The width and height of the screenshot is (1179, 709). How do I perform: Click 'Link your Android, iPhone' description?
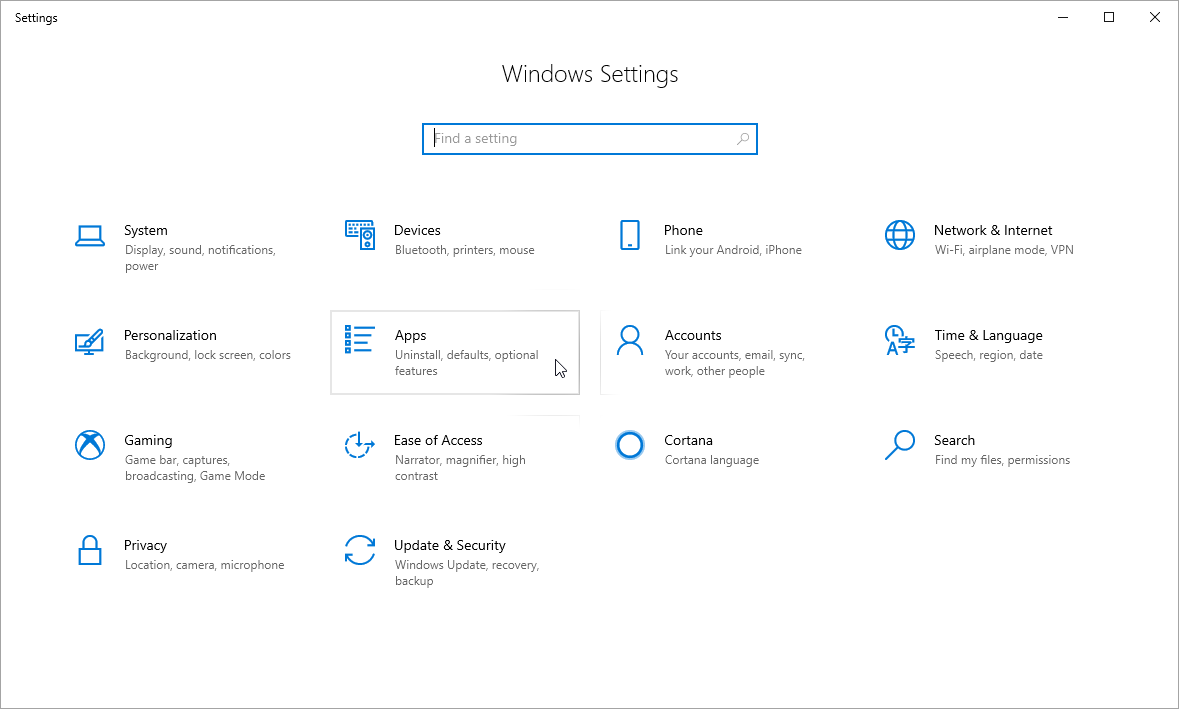[733, 250]
